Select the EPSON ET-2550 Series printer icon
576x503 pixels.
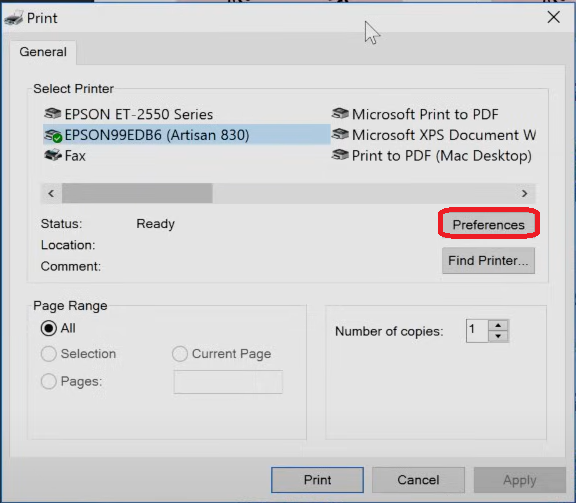coord(53,114)
